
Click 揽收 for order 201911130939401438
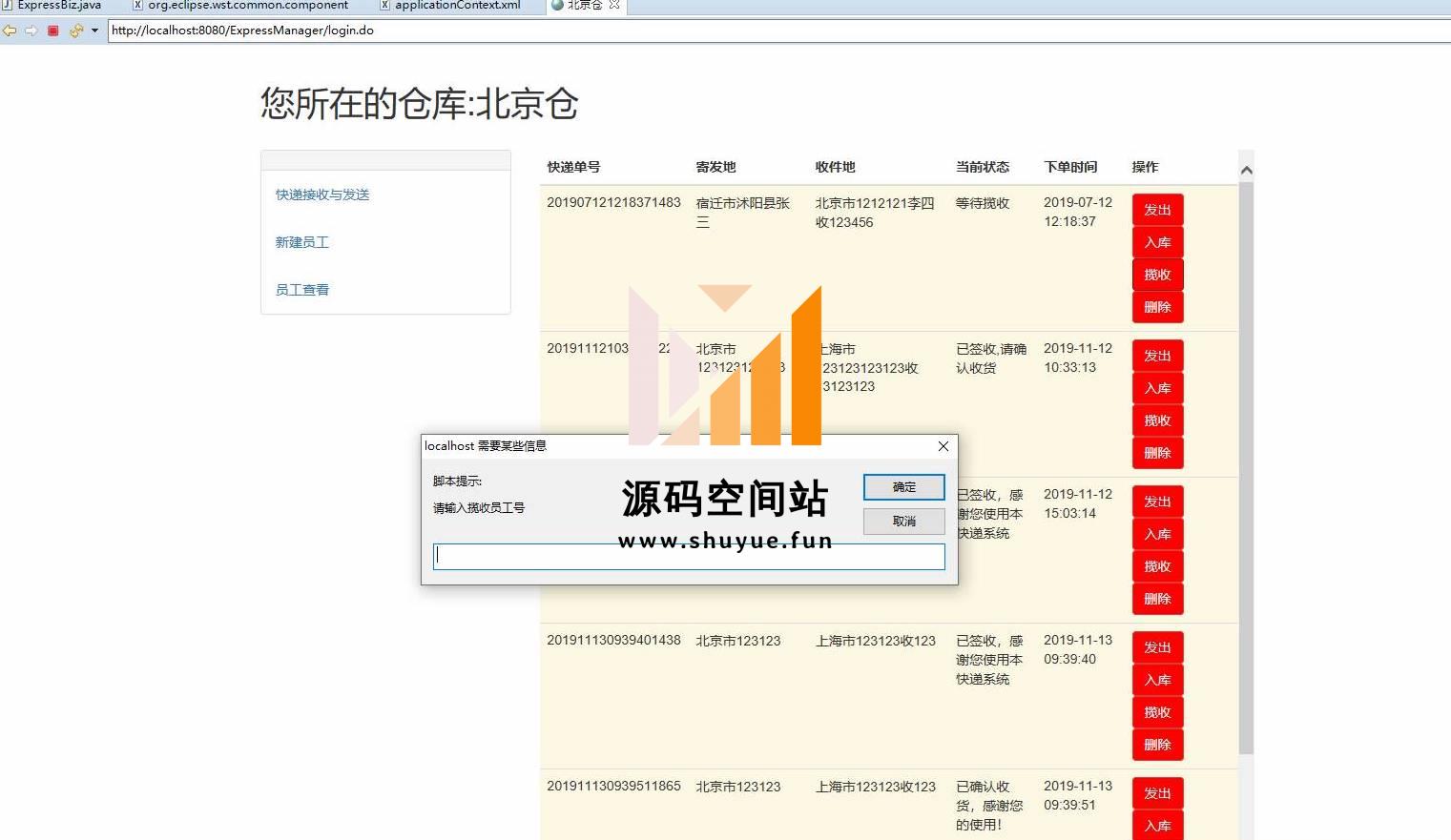[1157, 712]
